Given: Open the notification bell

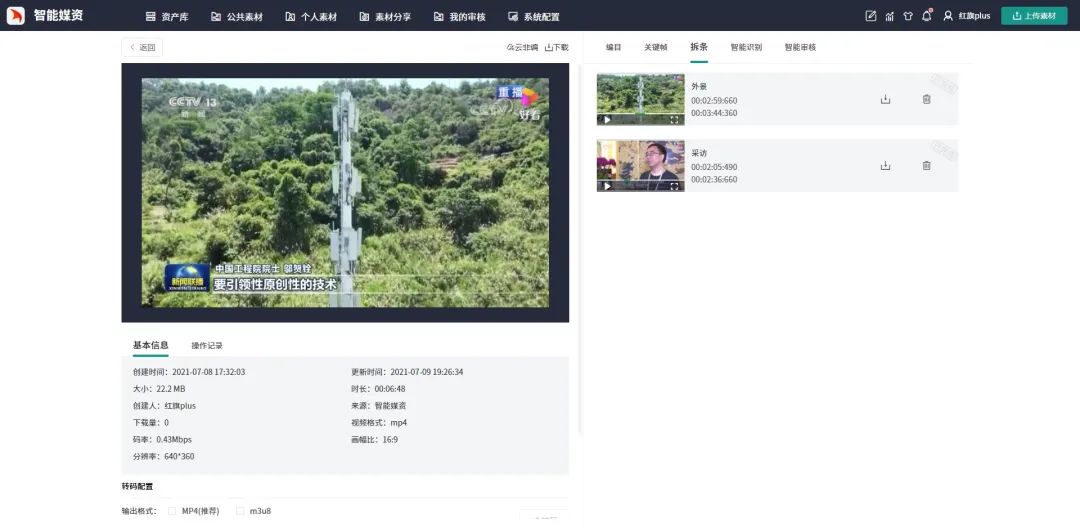Looking at the screenshot, I should coord(926,16).
